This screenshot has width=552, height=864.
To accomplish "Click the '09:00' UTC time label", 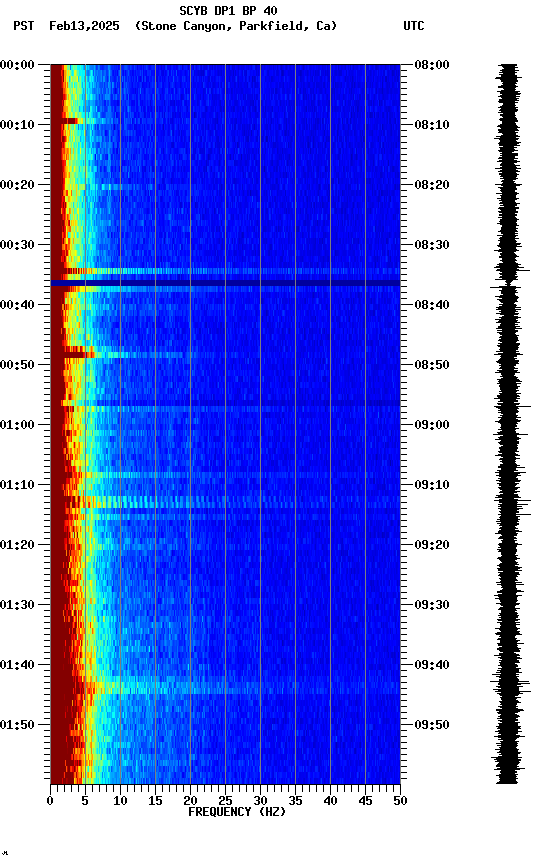I will pos(432,425).
